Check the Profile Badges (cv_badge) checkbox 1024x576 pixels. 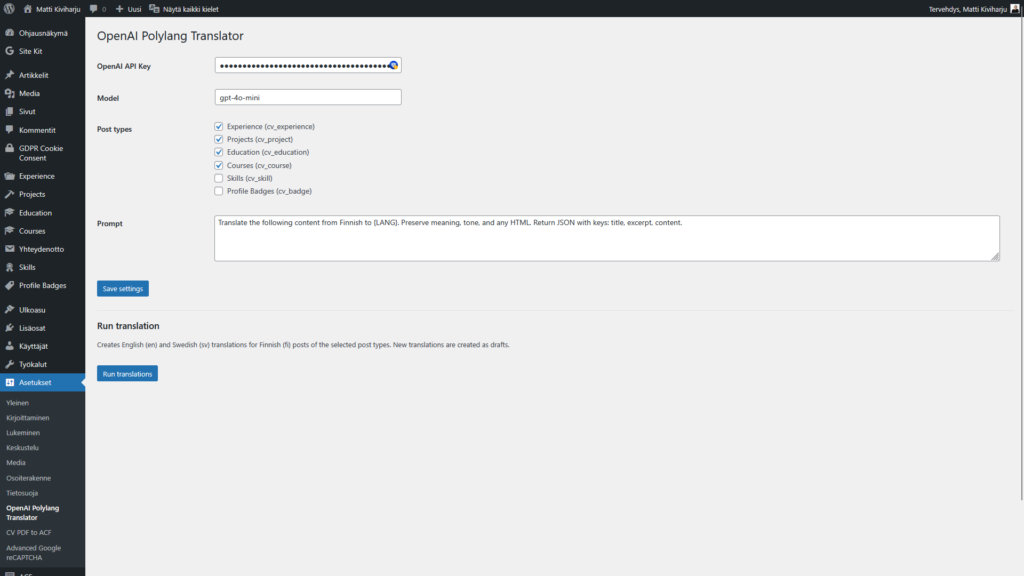pos(219,191)
